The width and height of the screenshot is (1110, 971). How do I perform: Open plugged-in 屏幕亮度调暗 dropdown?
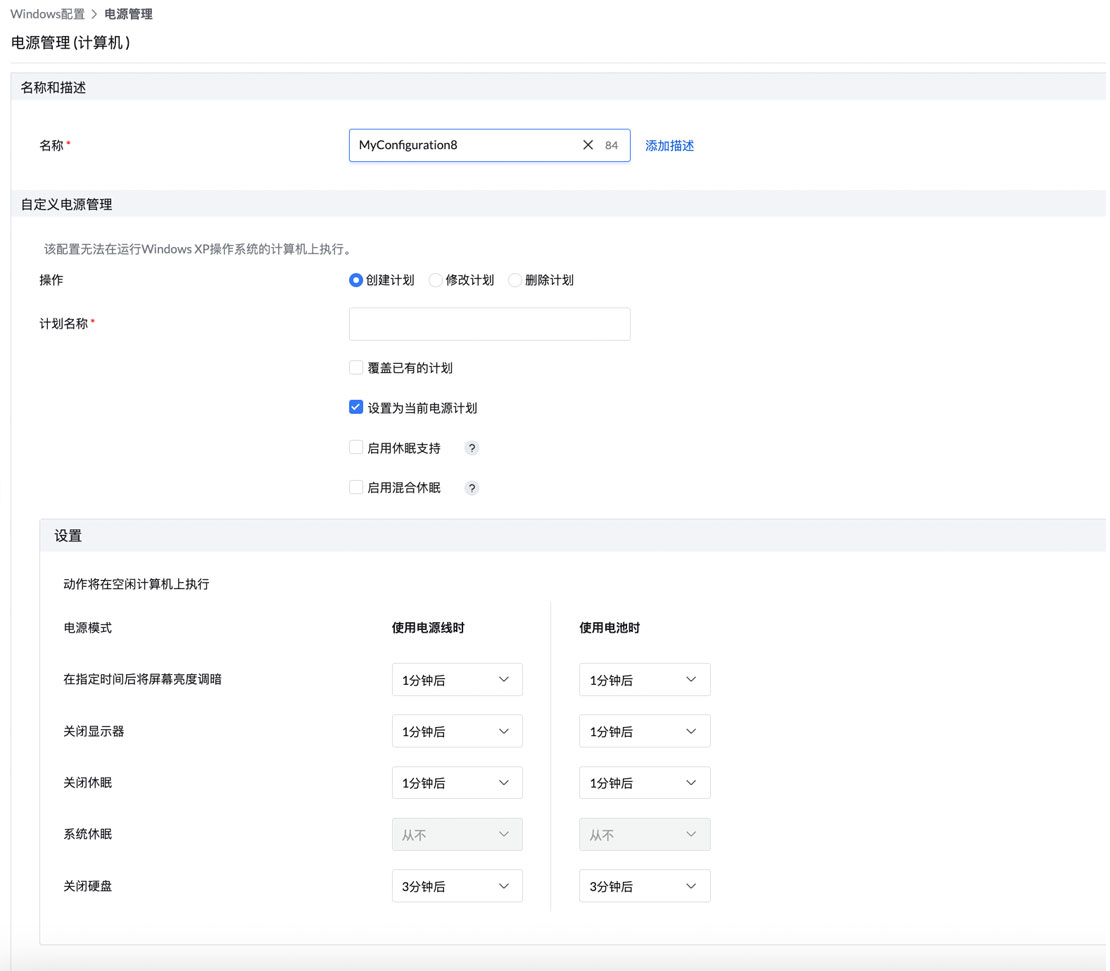point(456,680)
